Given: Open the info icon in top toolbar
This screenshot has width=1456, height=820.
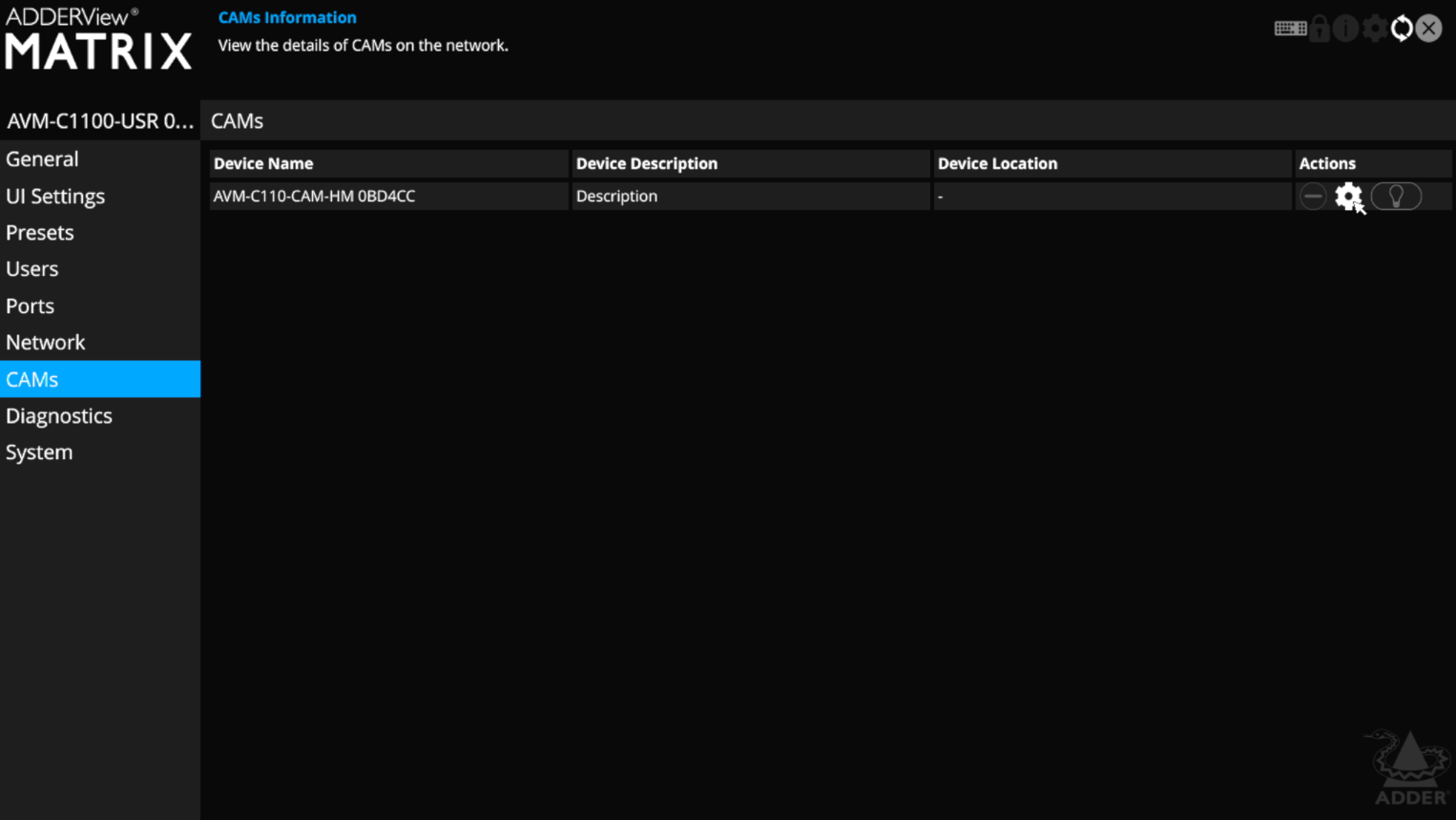Looking at the screenshot, I should (1345, 29).
